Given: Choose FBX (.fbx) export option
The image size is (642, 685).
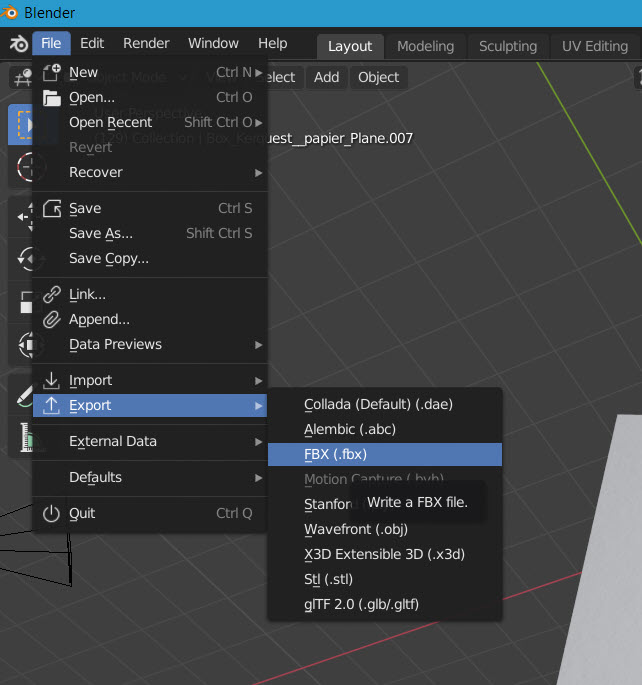Looking at the screenshot, I should click(x=385, y=454).
